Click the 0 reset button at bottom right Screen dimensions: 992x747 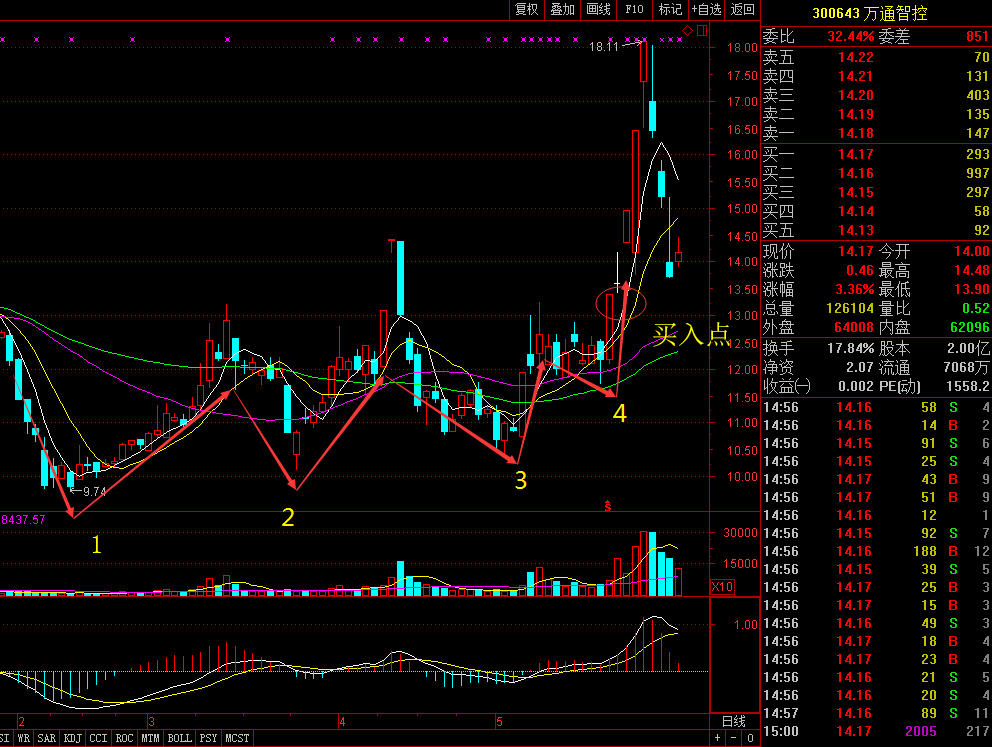(x=750, y=738)
